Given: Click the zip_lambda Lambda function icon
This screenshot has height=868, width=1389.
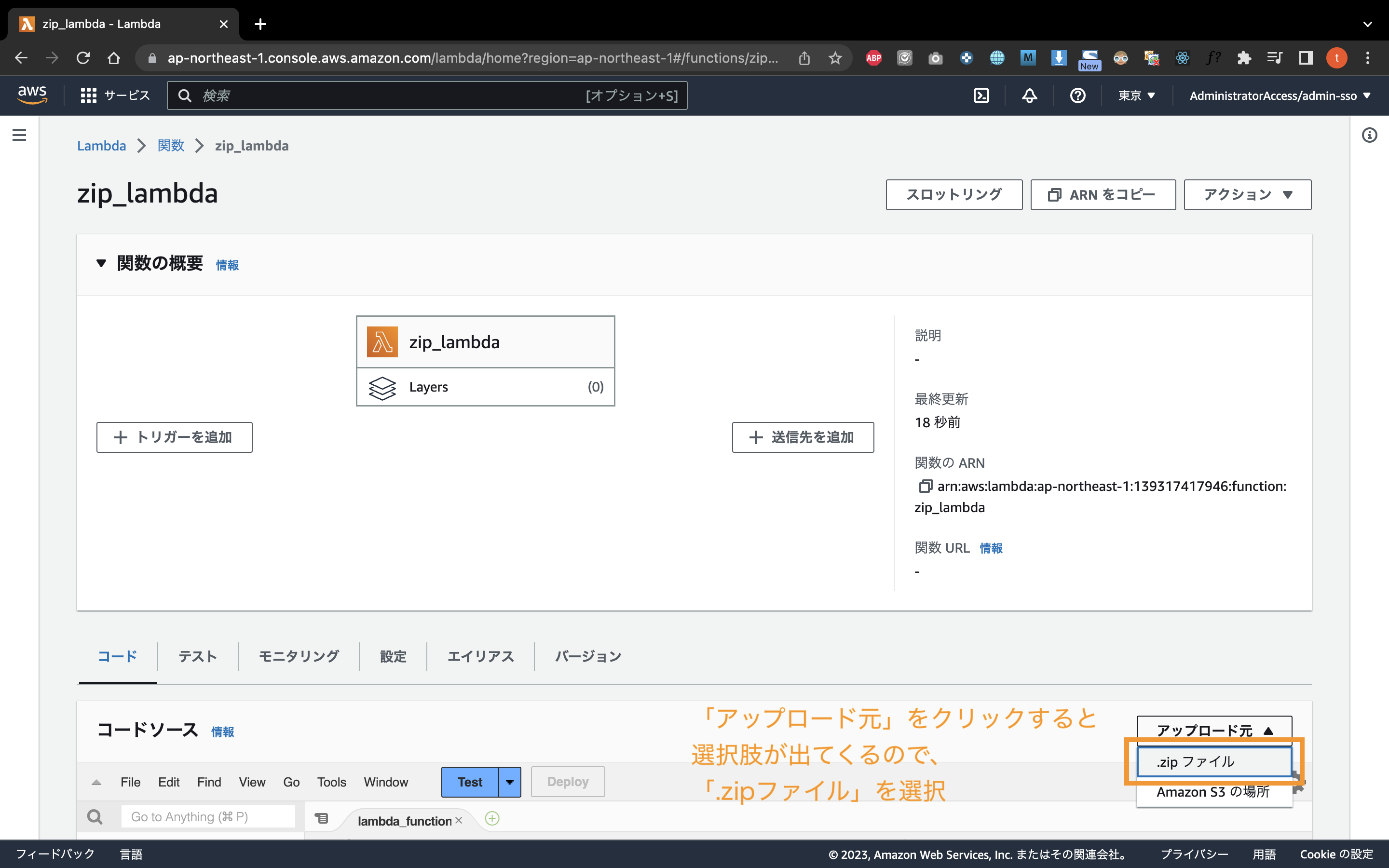Looking at the screenshot, I should (x=382, y=341).
